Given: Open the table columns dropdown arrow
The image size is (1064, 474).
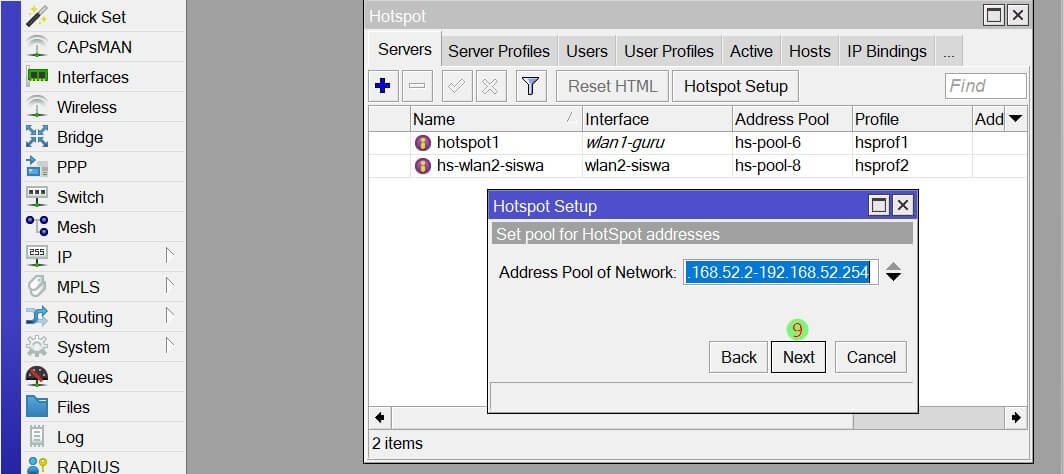Looking at the screenshot, I should click(x=1015, y=119).
